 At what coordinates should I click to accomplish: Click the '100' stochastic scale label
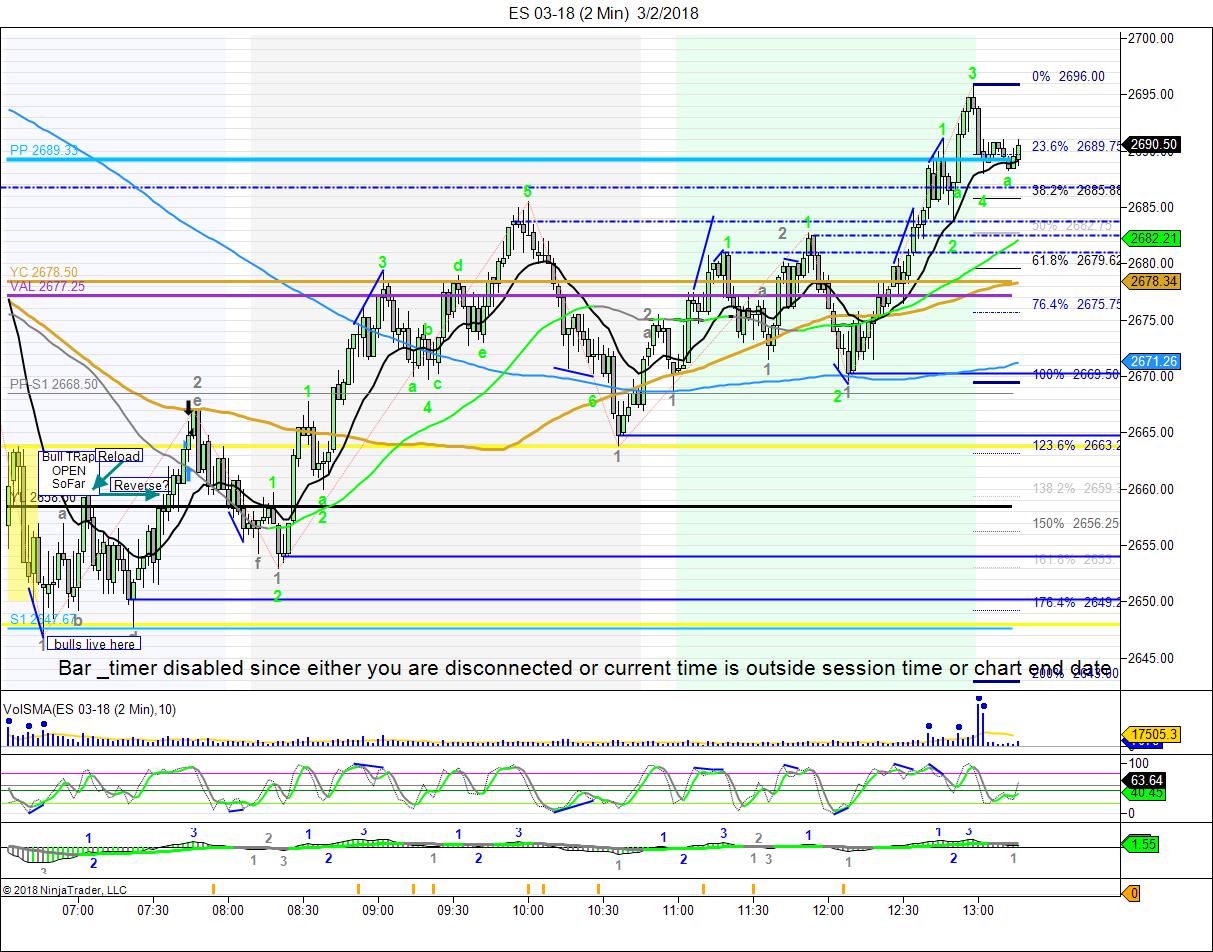(x=1139, y=763)
